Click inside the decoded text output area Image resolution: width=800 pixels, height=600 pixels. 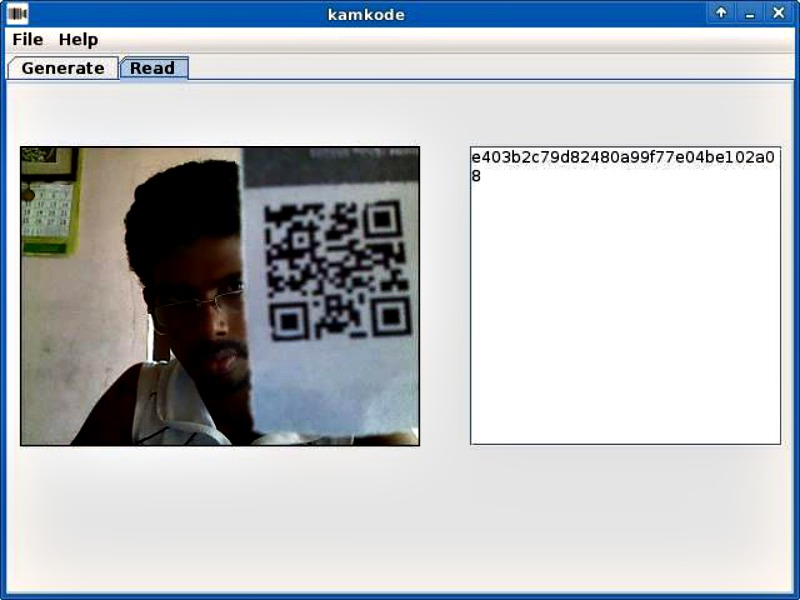(625, 295)
